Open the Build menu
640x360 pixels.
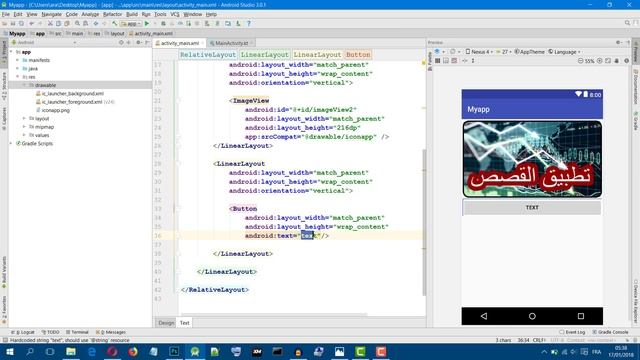[132, 14]
